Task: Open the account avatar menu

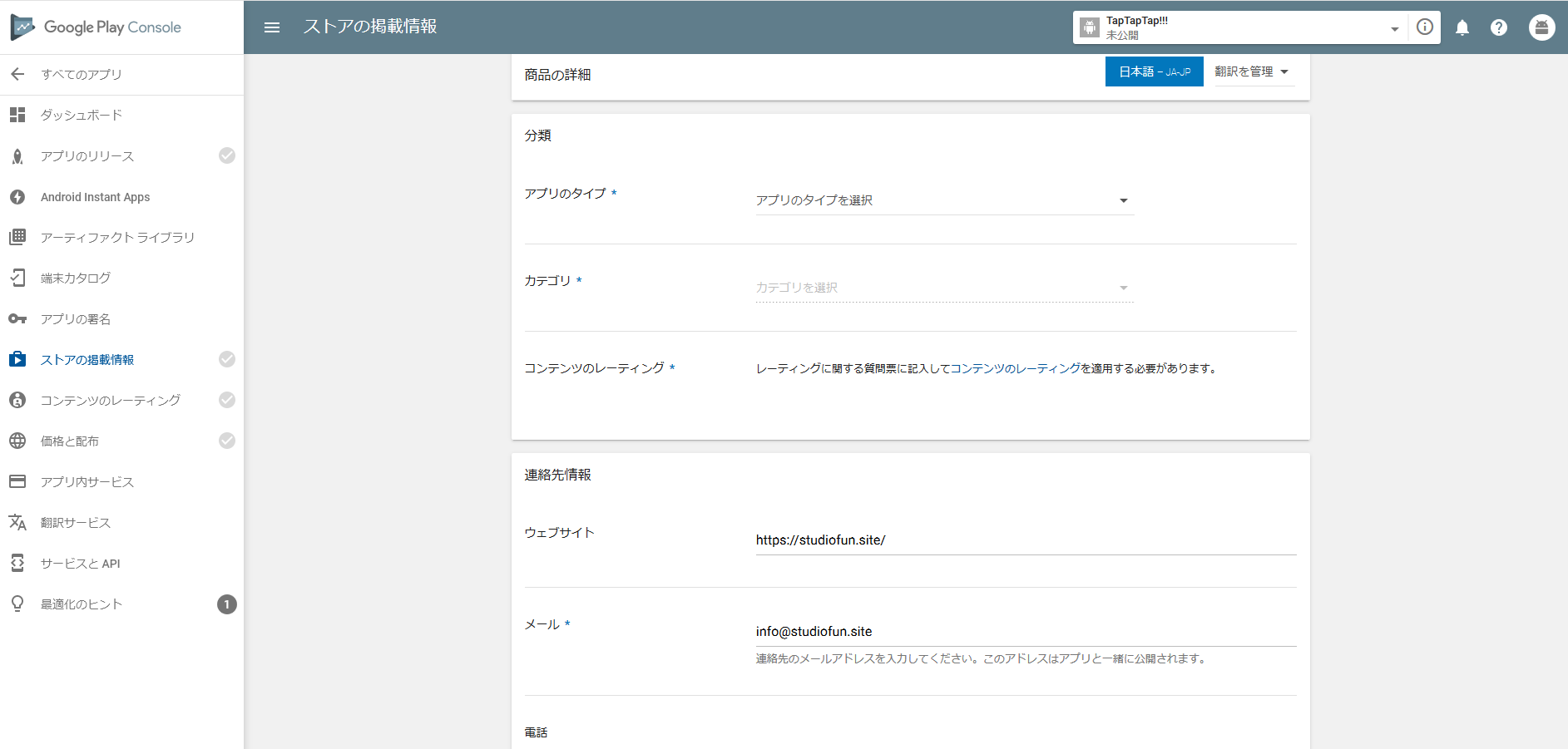Action: pos(1542,27)
